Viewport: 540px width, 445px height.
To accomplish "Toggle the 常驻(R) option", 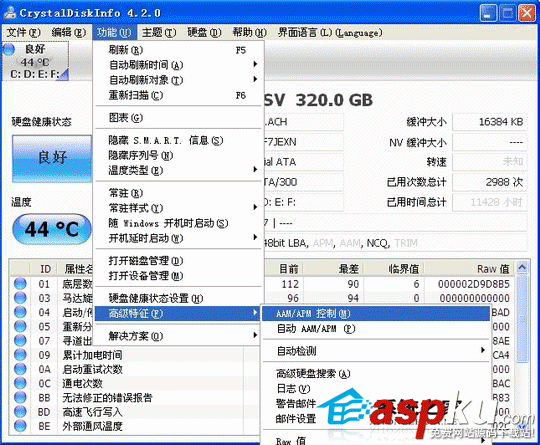I will (178, 193).
